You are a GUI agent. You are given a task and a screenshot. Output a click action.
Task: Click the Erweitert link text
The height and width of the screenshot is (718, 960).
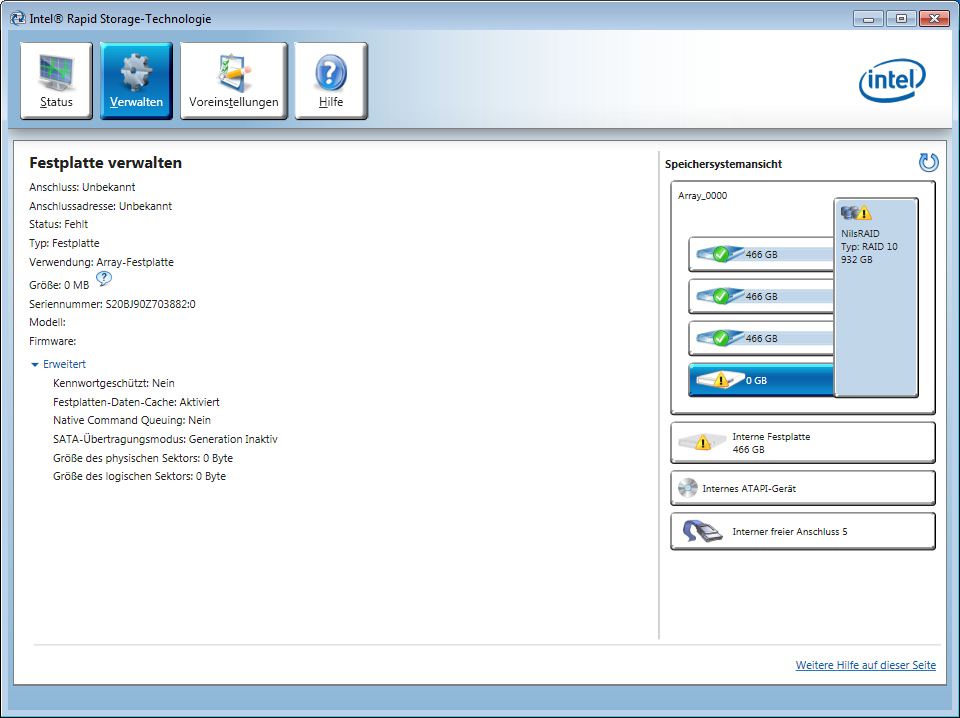[x=64, y=364]
